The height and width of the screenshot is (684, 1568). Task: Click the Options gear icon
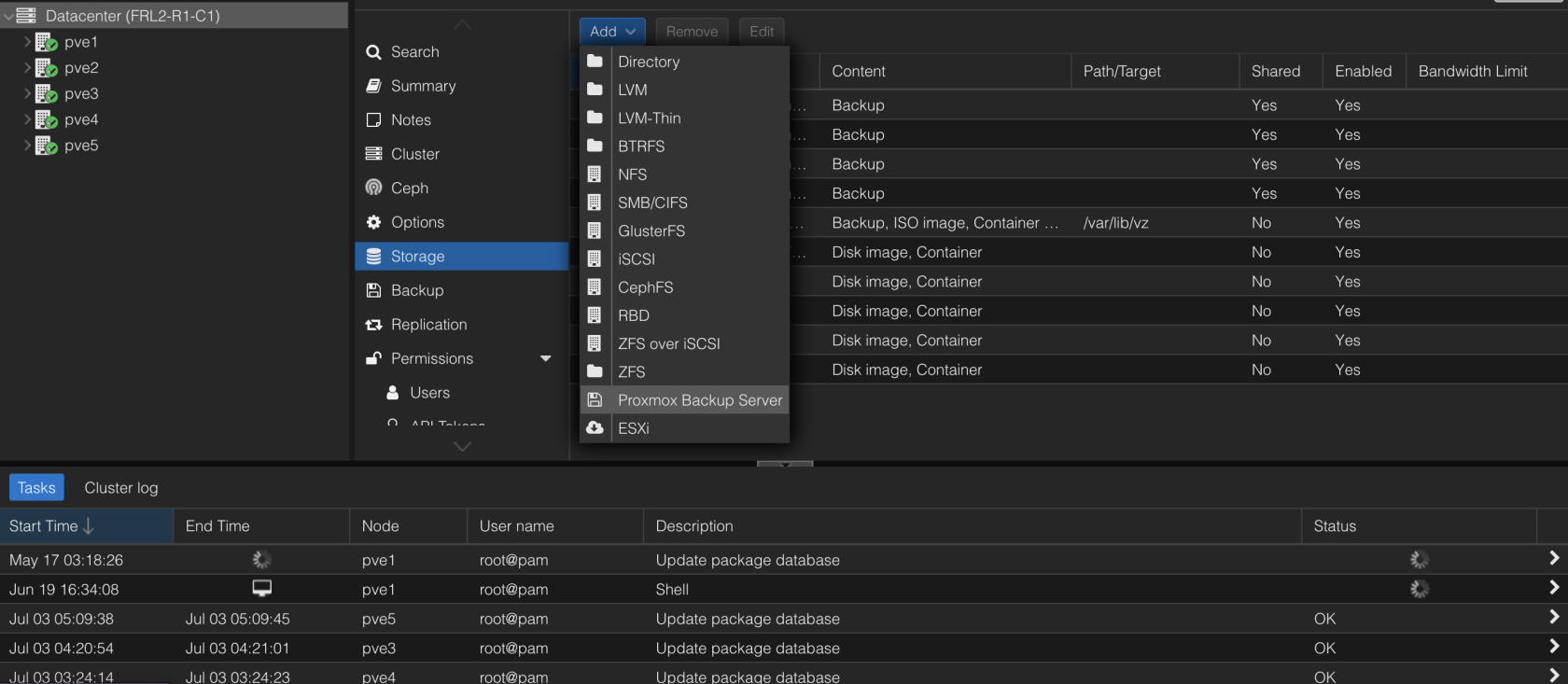point(373,222)
